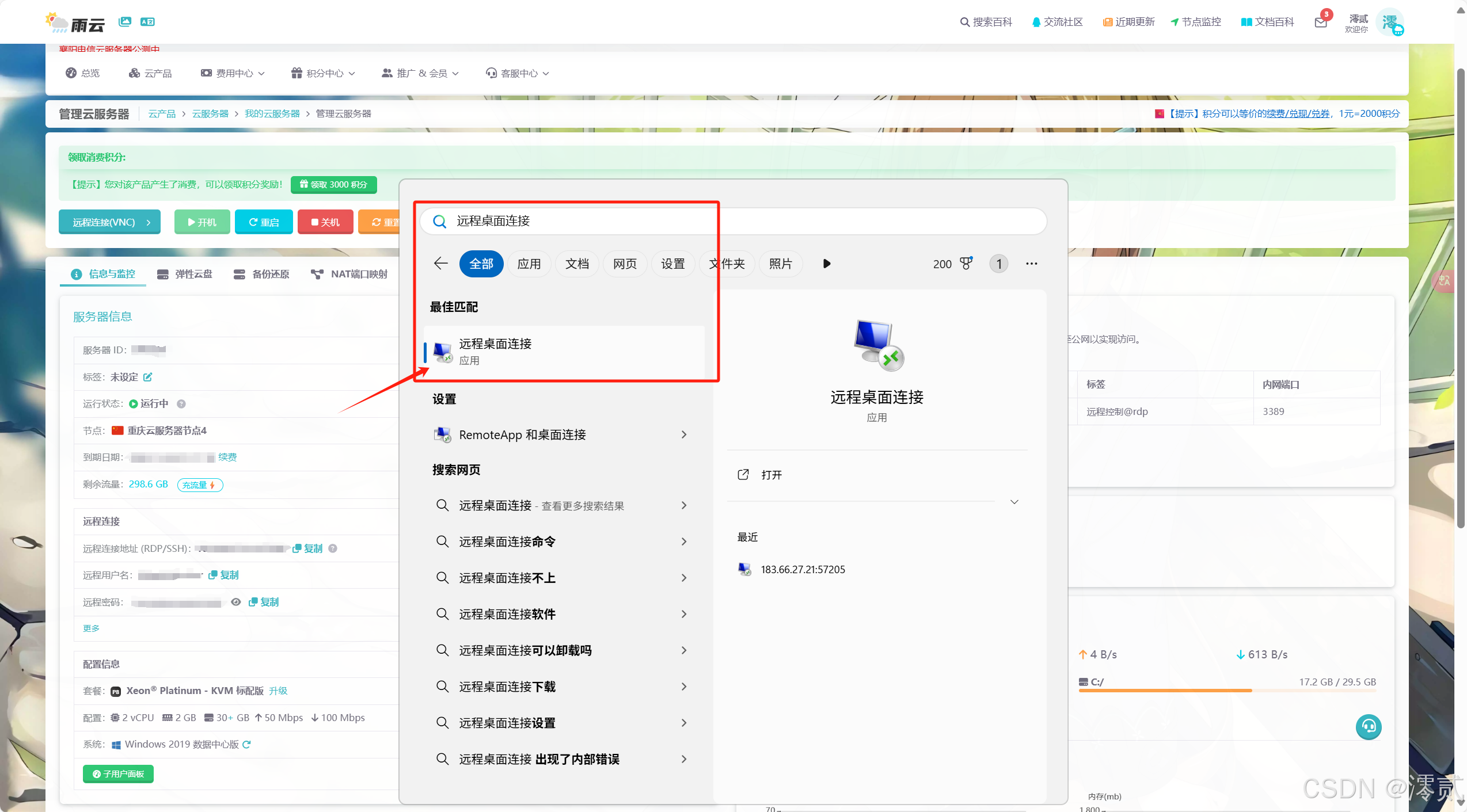This screenshot has height=812, width=1467.
Task: Click the Remote Desktop Connection app in Best match
Action: tap(563, 351)
